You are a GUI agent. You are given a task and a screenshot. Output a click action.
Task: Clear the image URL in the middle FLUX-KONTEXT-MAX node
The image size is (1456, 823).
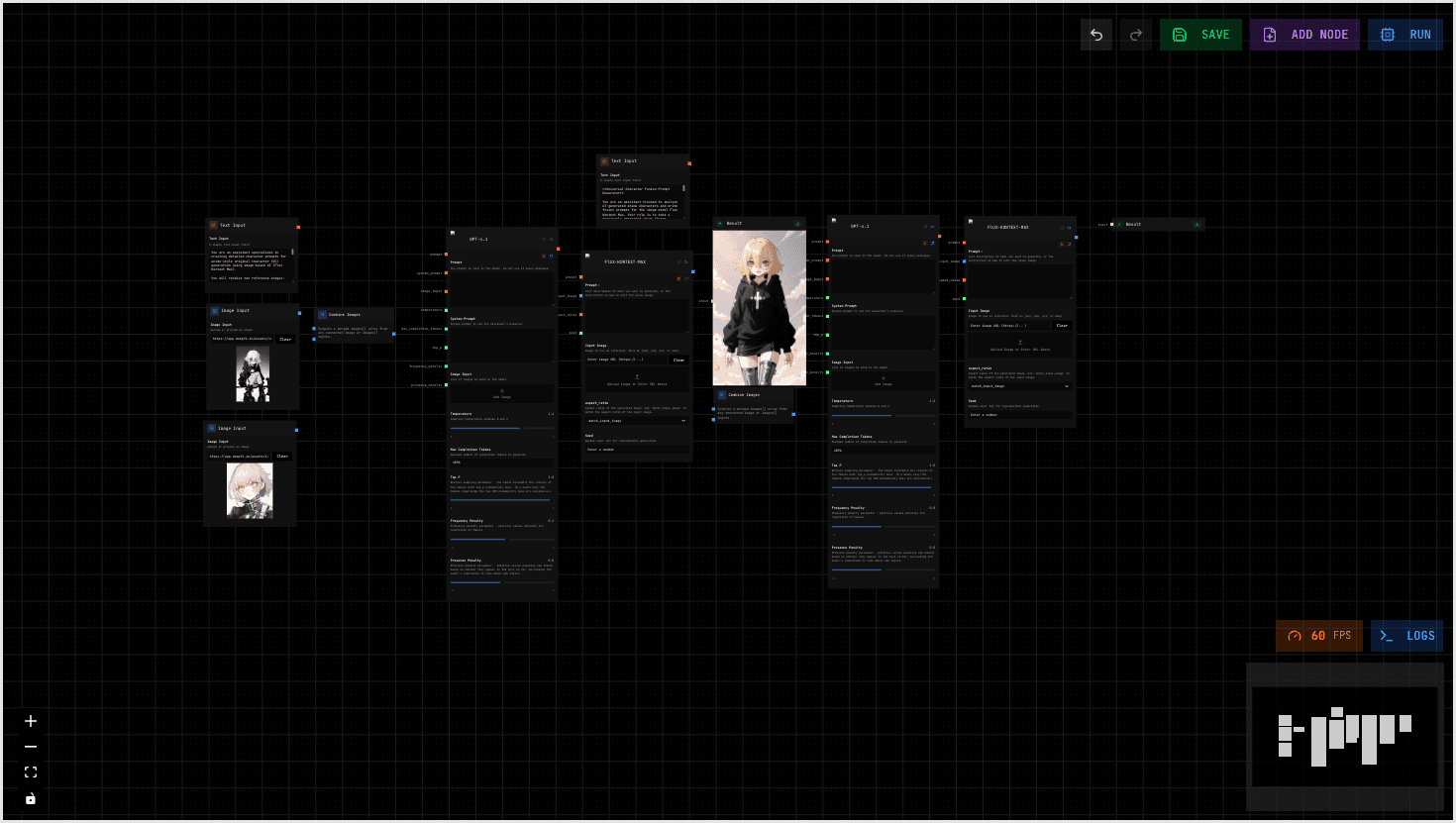pyautogui.click(x=678, y=360)
